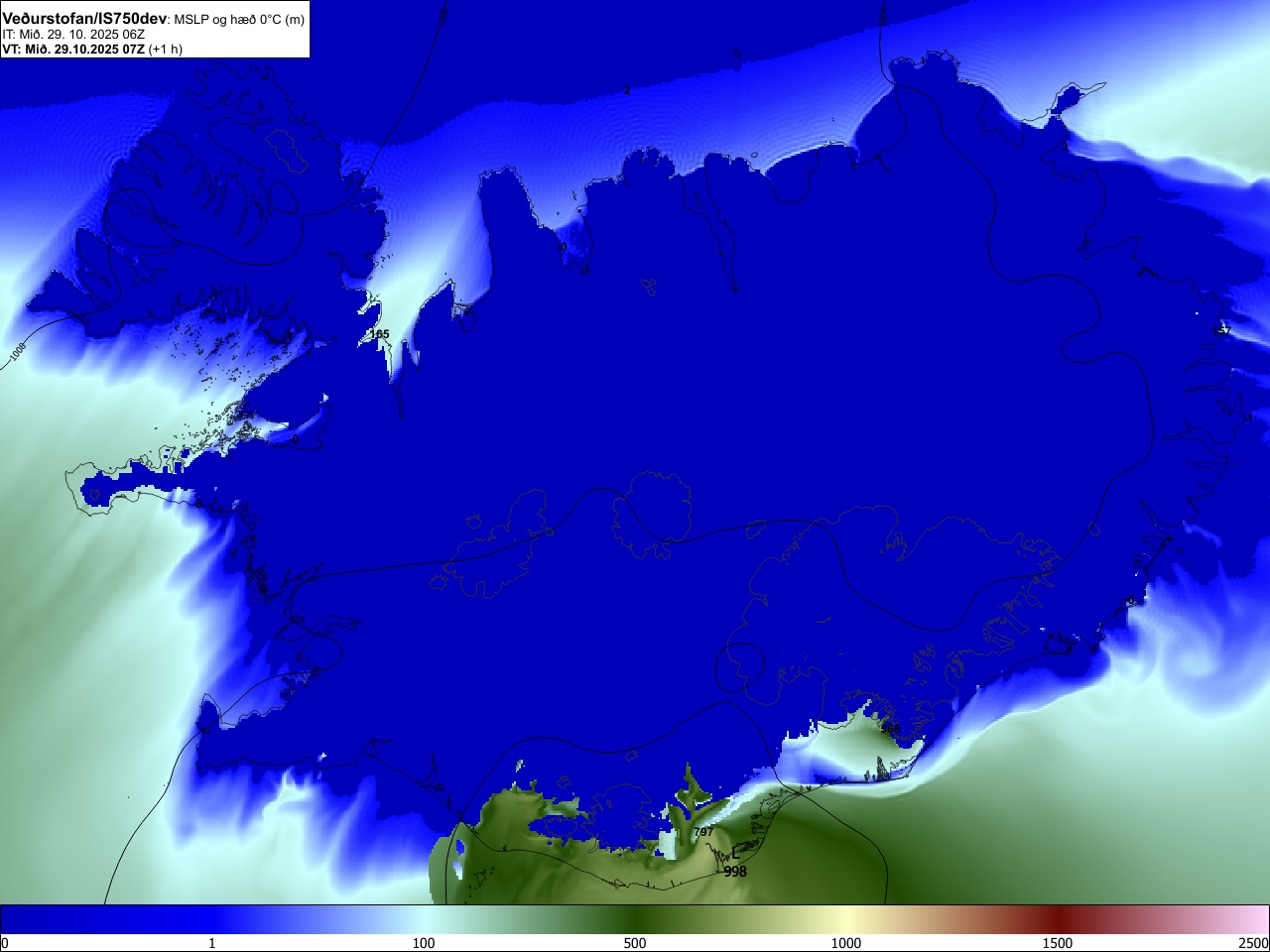Screen dimensions: 1270x952
Task: Click the "IT: Mið. 29. 10. 2025 06Z" line
Action: coord(73,34)
